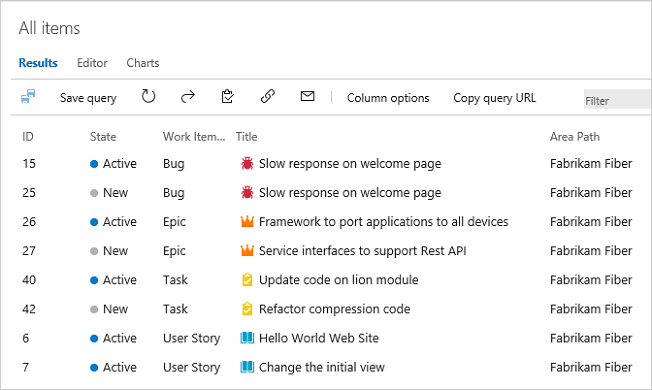Viewport: 652px width, 390px height.
Task: Open 'Slow response on welcome page' in row 25
Action: [x=350, y=193]
